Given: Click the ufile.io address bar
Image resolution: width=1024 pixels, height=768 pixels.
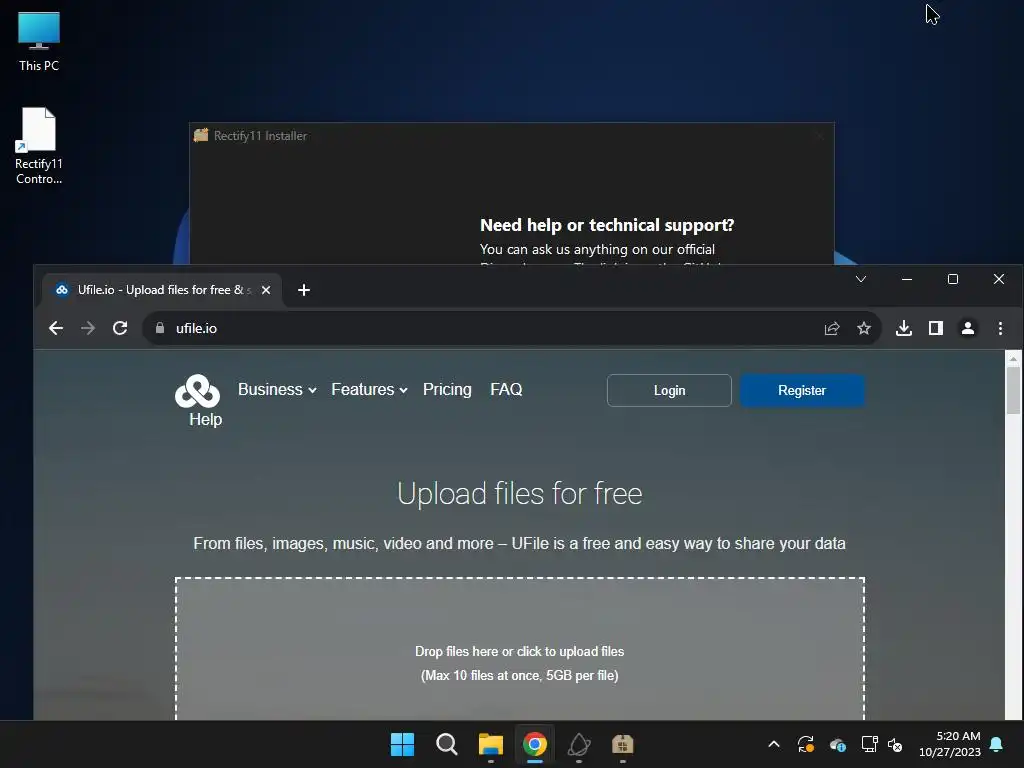Looking at the screenshot, I should (x=483, y=328).
